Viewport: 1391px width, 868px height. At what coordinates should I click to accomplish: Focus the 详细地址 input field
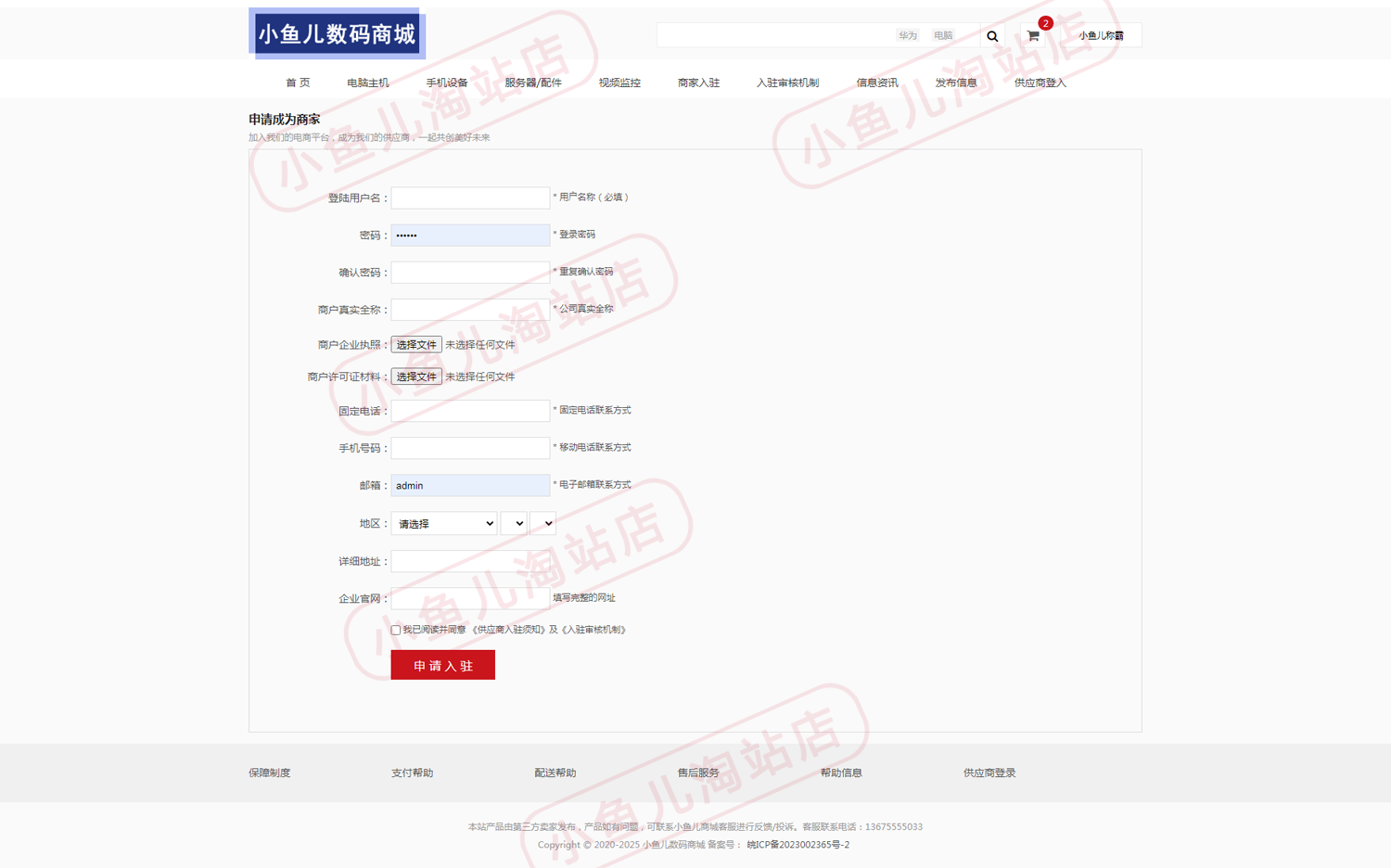(x=470, y=561)
